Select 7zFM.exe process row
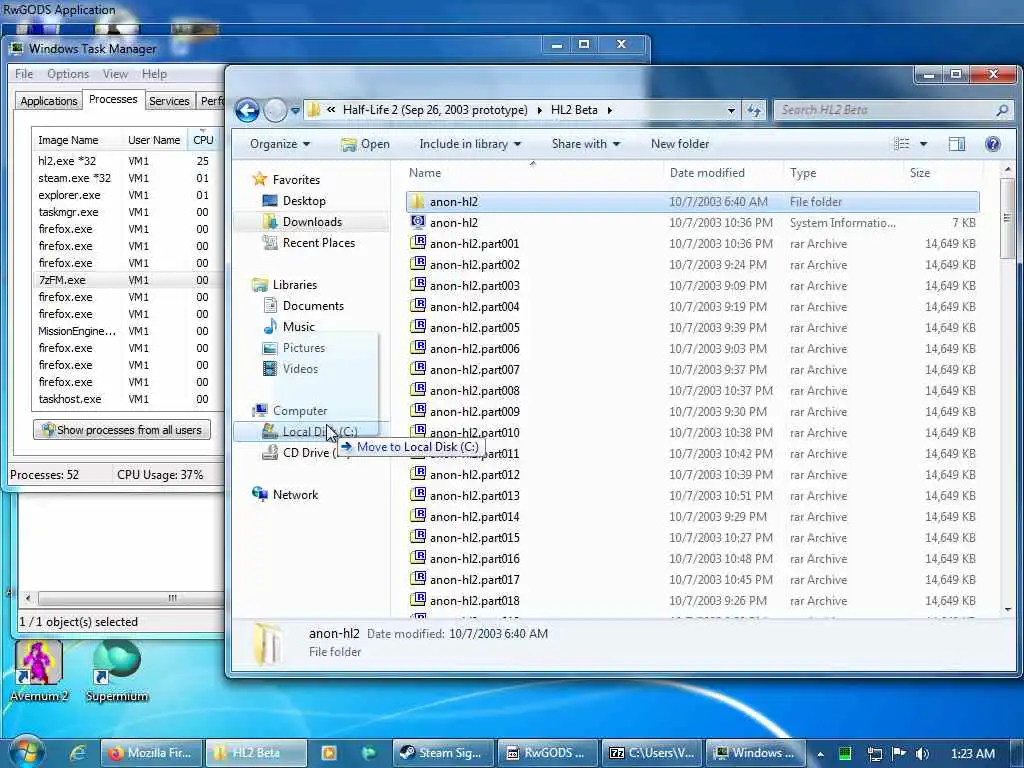 [127, 280]
